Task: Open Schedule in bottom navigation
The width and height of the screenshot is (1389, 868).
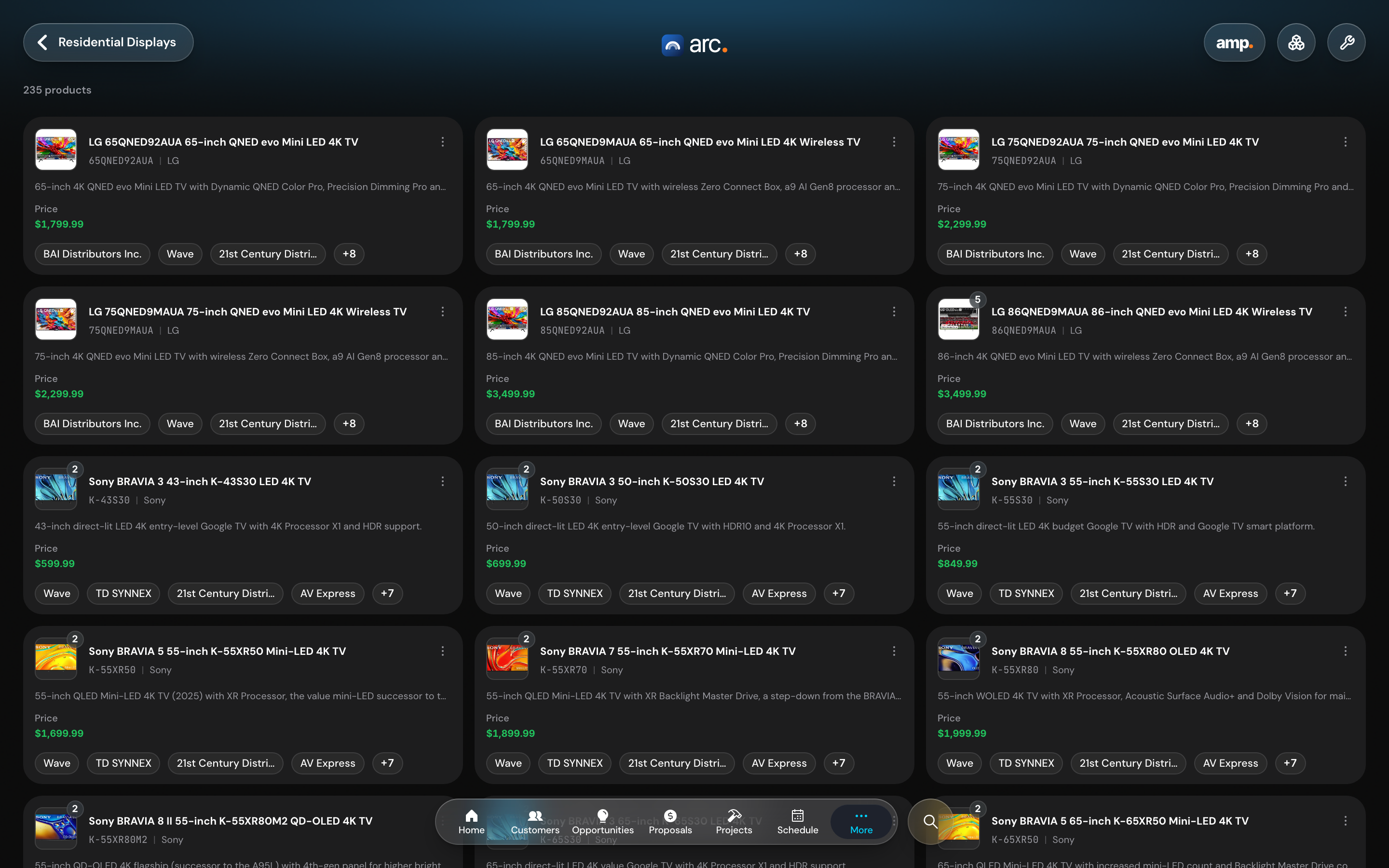Action: pyautogui.click(x=798, y=822)
